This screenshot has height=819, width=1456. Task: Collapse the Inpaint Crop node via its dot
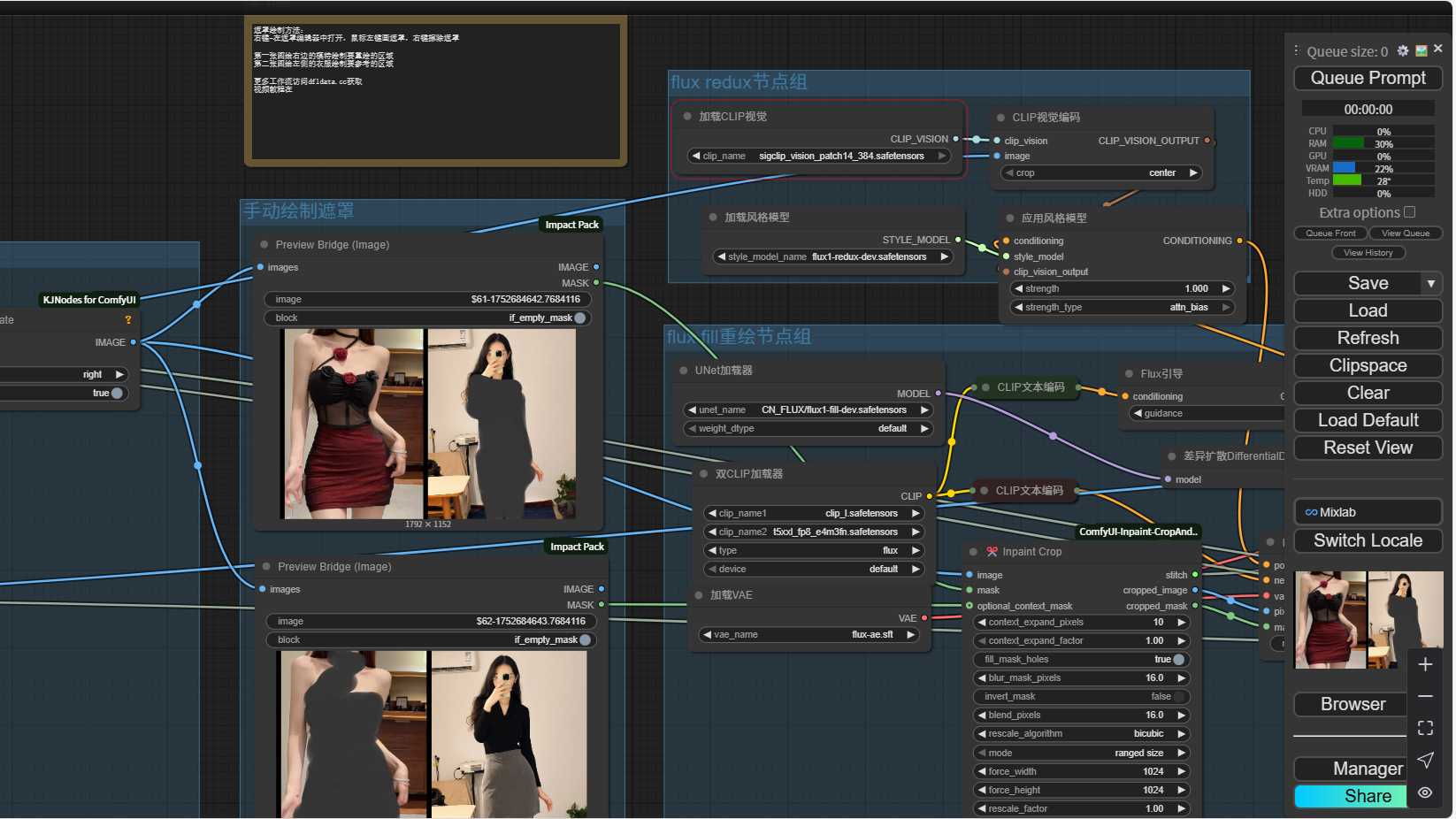point(973,552)
